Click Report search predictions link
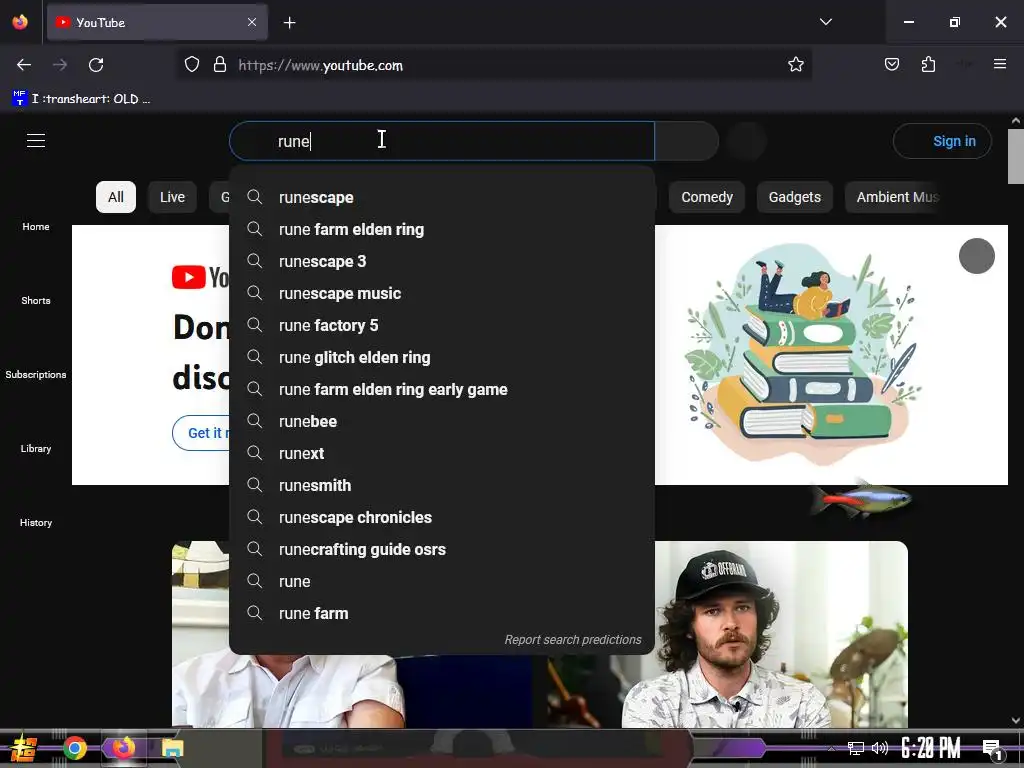Viewport: 1024px width, 768px height. 573,640
